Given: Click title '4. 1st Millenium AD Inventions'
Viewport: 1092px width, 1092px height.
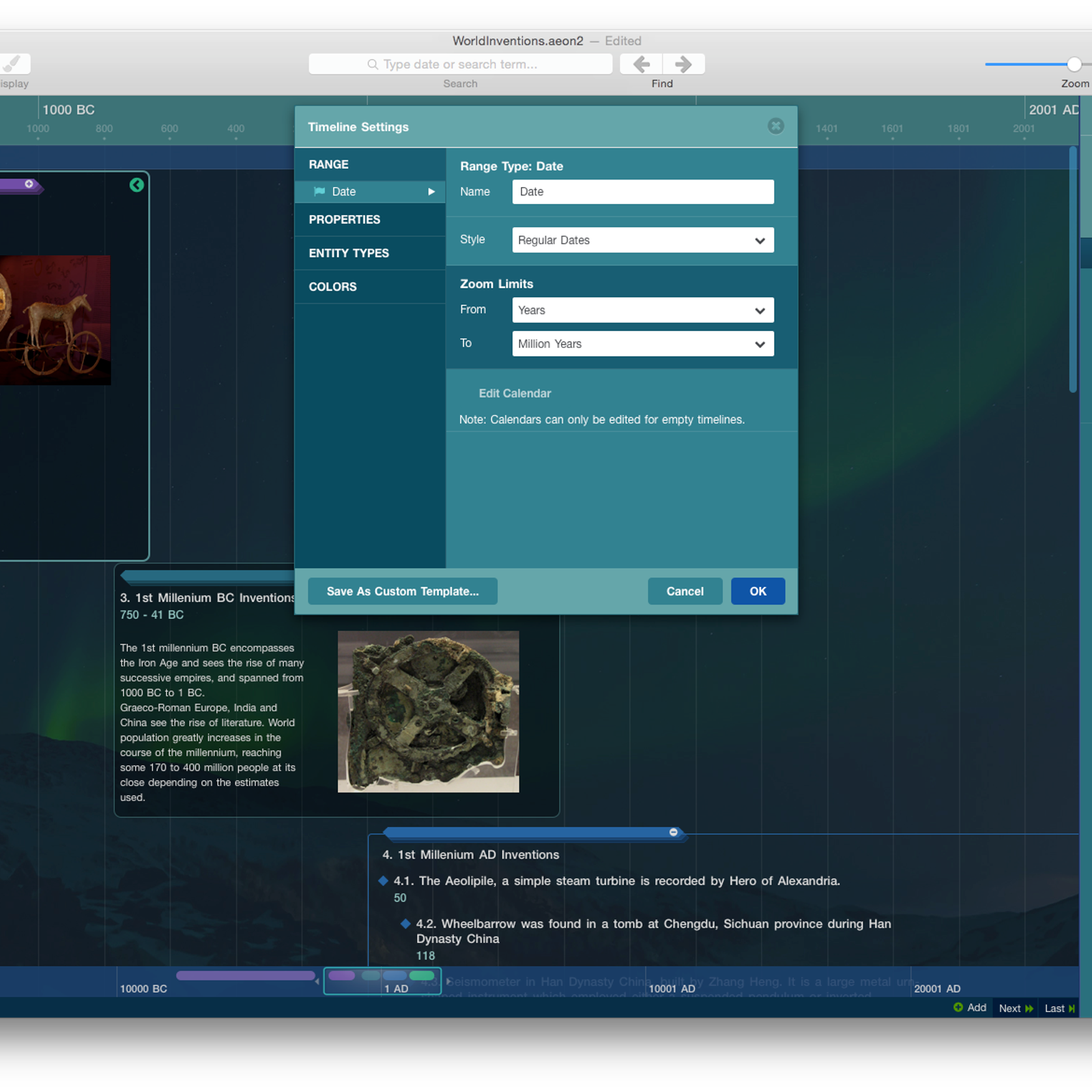Looking at the screenshot, I should [471, 854].
